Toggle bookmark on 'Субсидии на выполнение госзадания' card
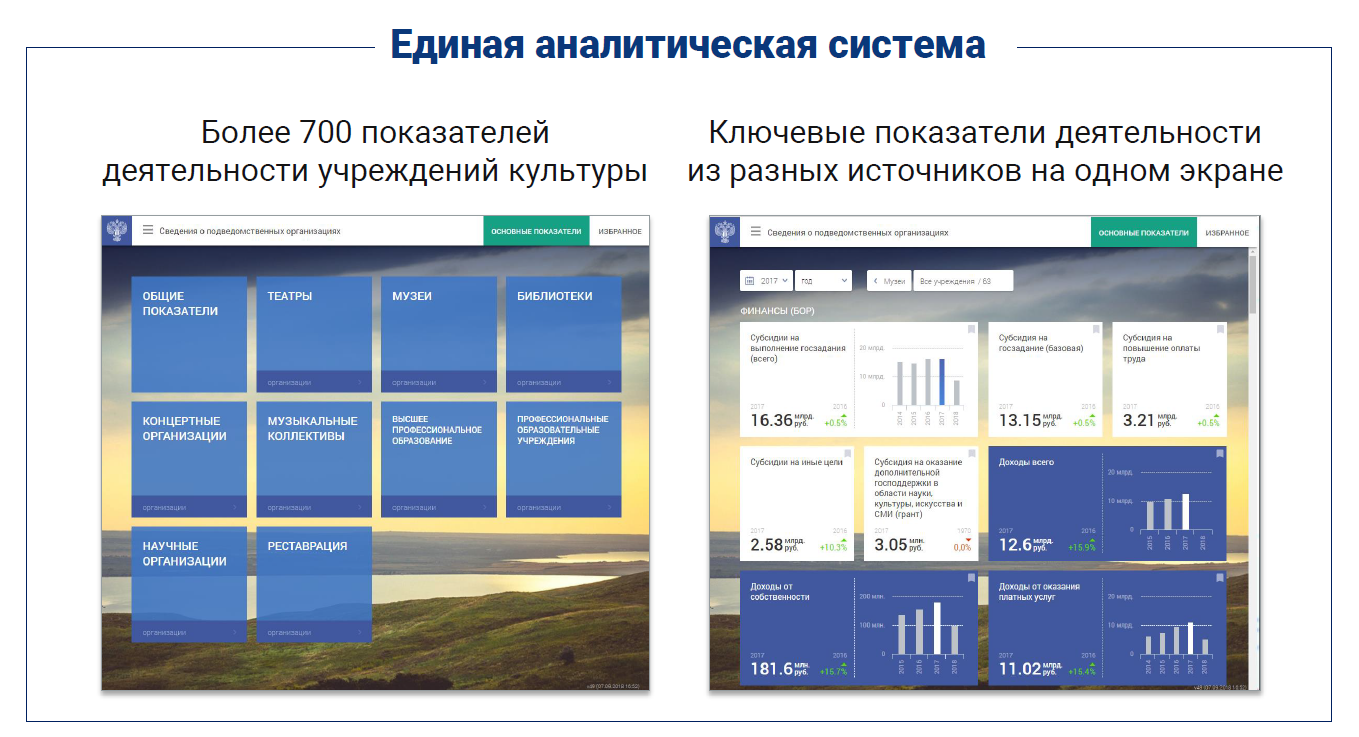Screen dimensions: 1359x737 click(968, 329)
